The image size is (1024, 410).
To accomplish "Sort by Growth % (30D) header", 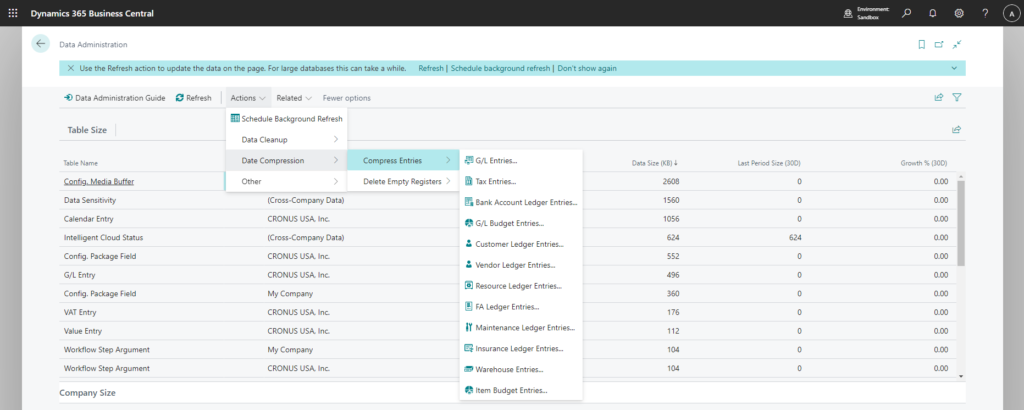I will [x=924, y=163].
